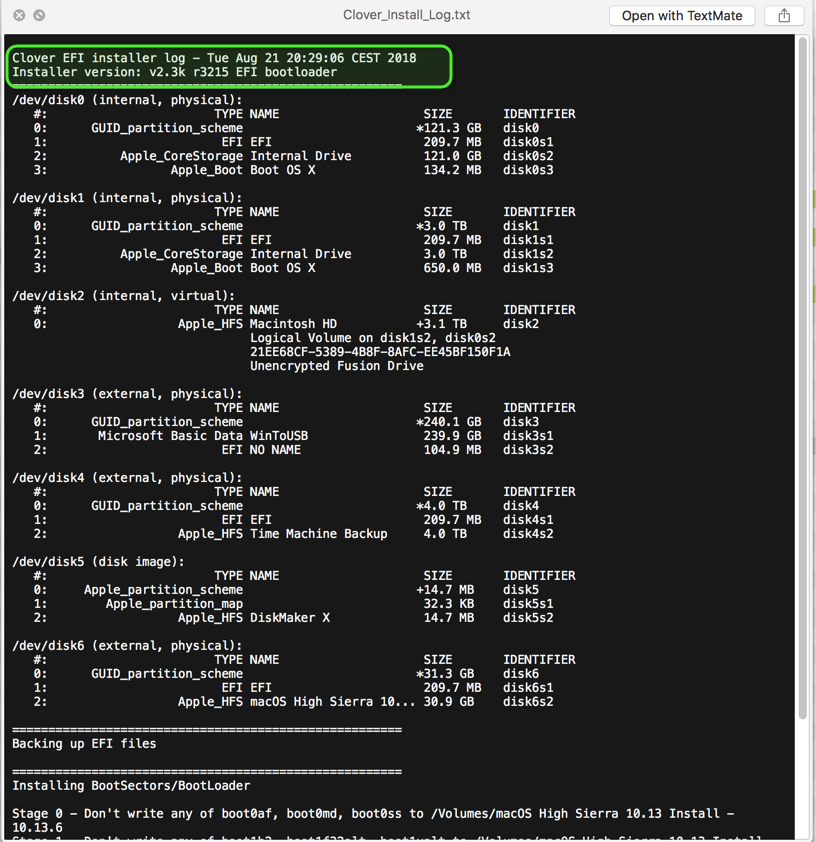Click the /dev/disk2 (internal, virtual) header

click(x=123, y=295)
